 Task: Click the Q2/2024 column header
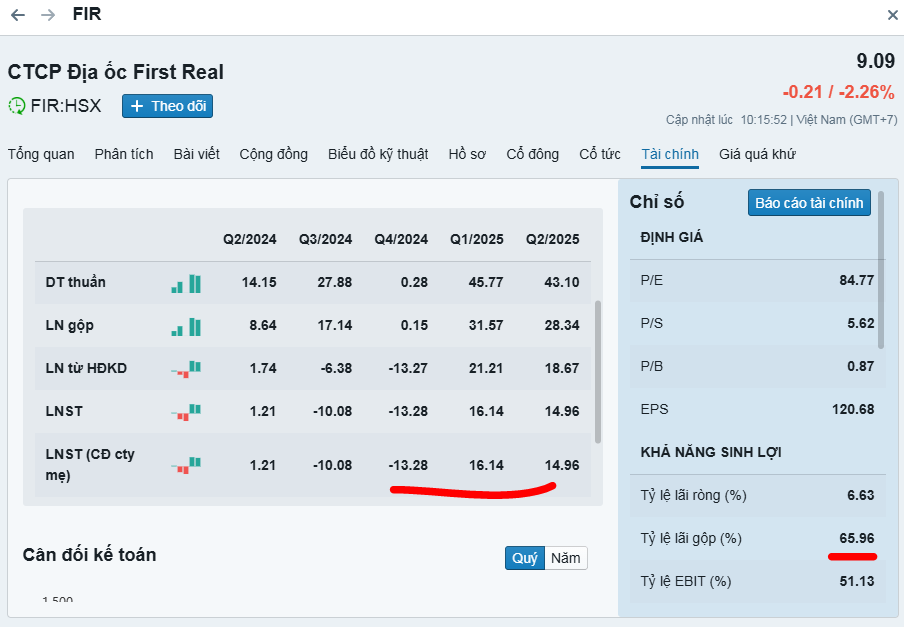click(x=250, y=239)
